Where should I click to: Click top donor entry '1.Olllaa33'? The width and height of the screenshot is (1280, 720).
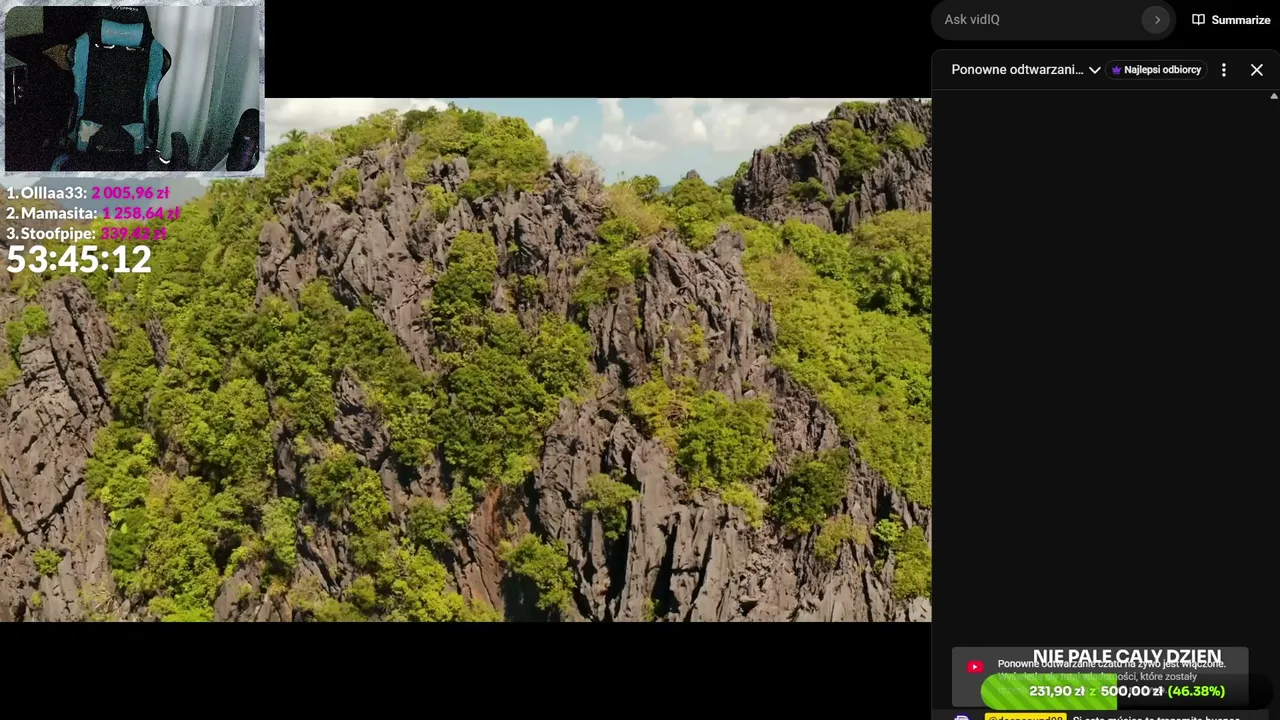88,193
